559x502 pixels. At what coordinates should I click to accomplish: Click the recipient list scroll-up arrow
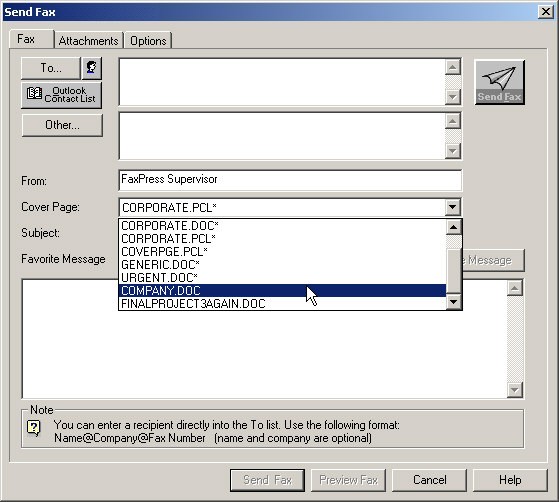pos(453,67)
